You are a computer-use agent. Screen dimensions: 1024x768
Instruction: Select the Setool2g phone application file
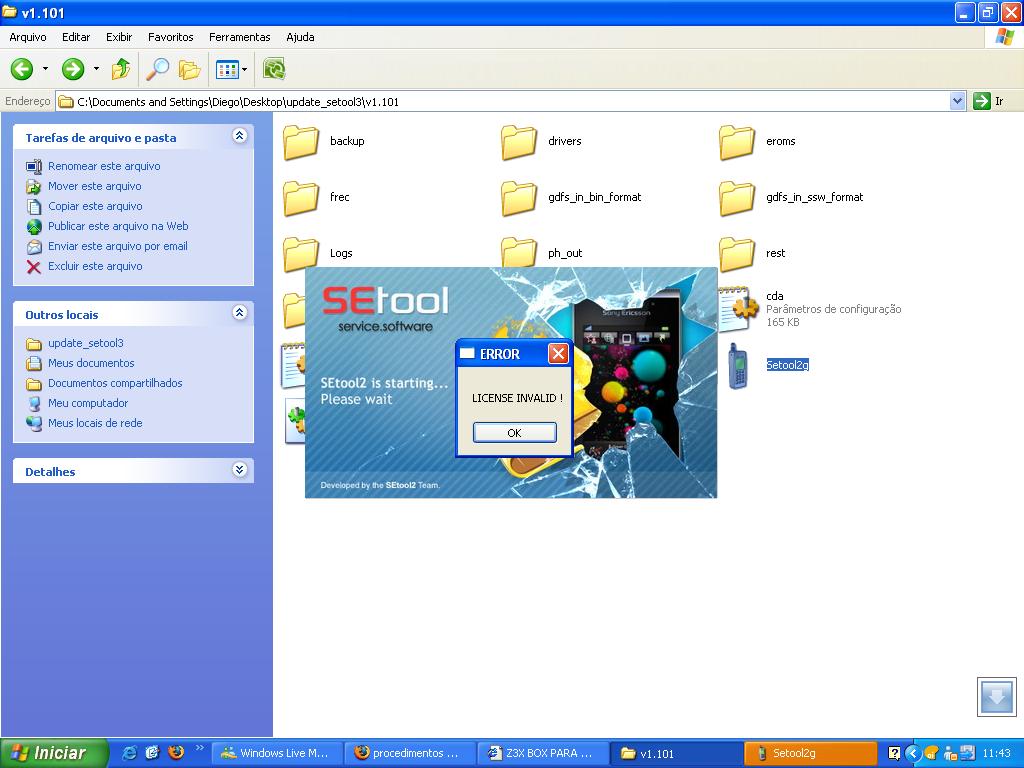tap(787, 365)
